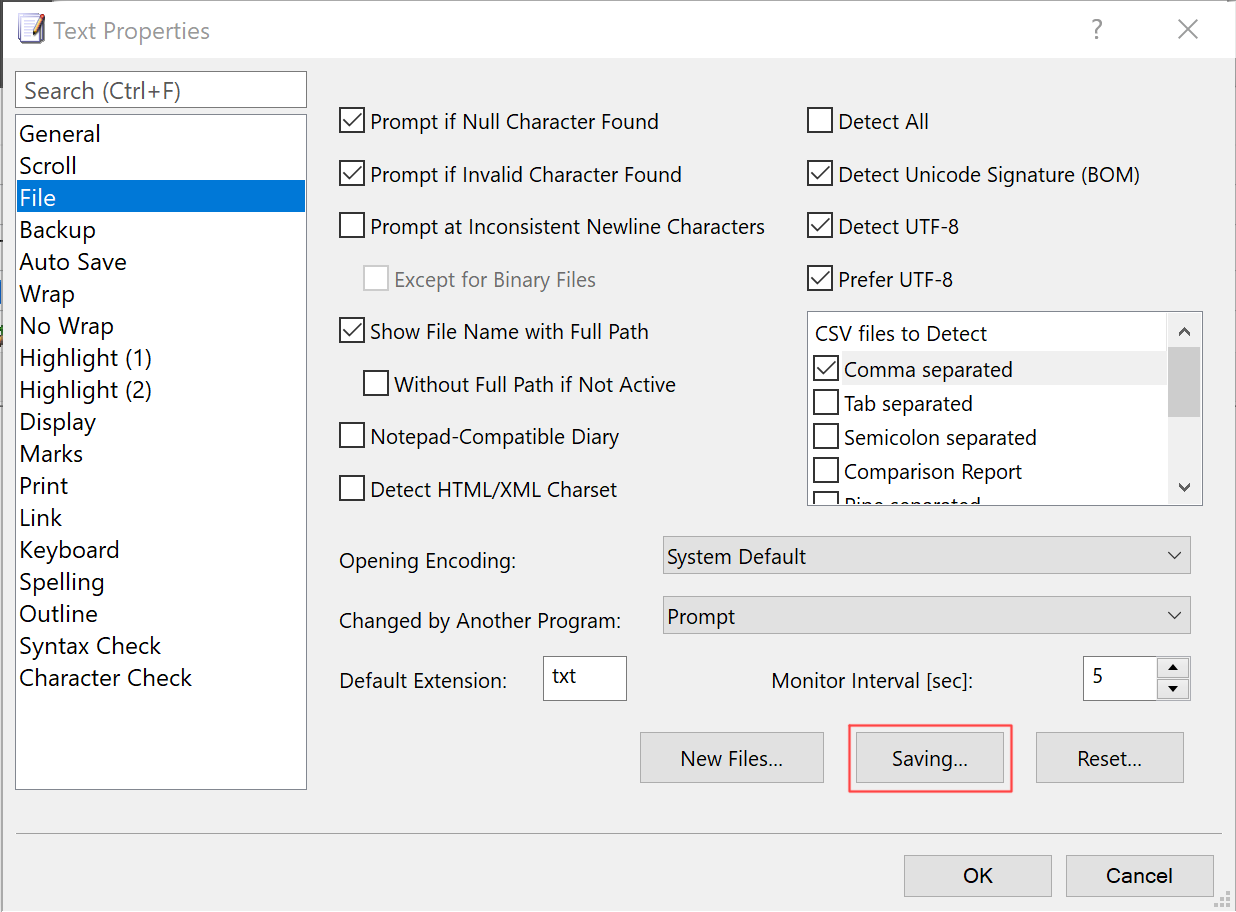Uncheck Comma separated CSV option

[x=826, y=369]
